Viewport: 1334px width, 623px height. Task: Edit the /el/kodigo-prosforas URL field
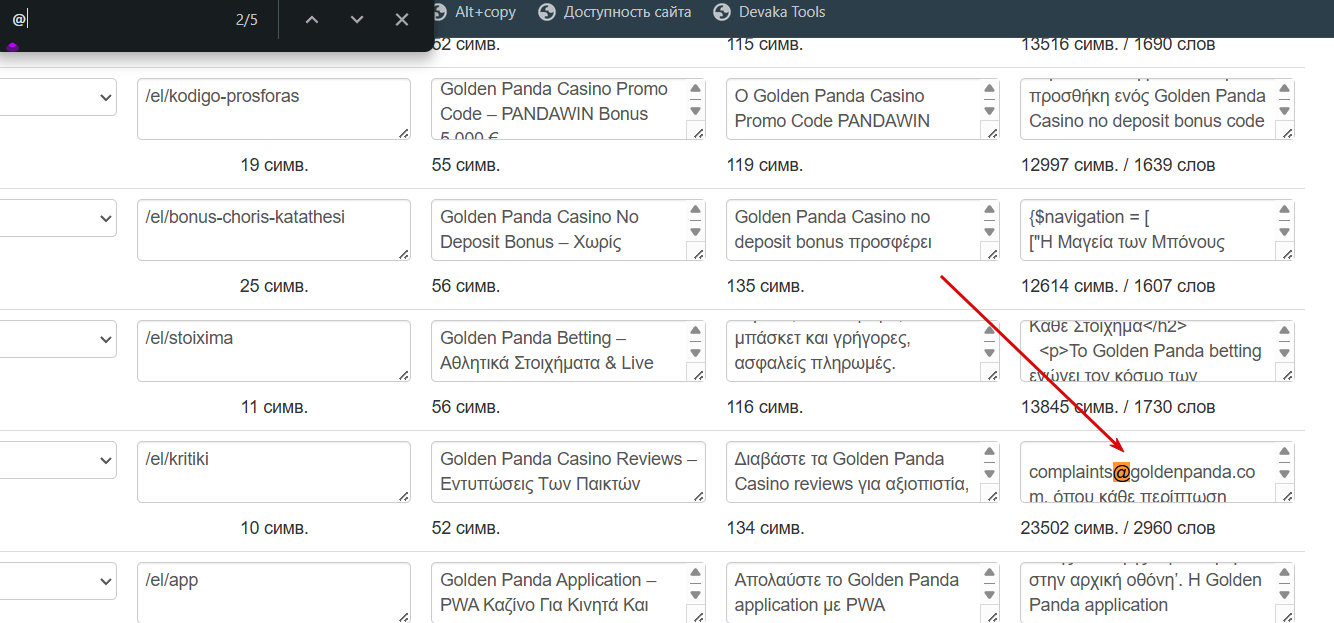tap(274, 109)
